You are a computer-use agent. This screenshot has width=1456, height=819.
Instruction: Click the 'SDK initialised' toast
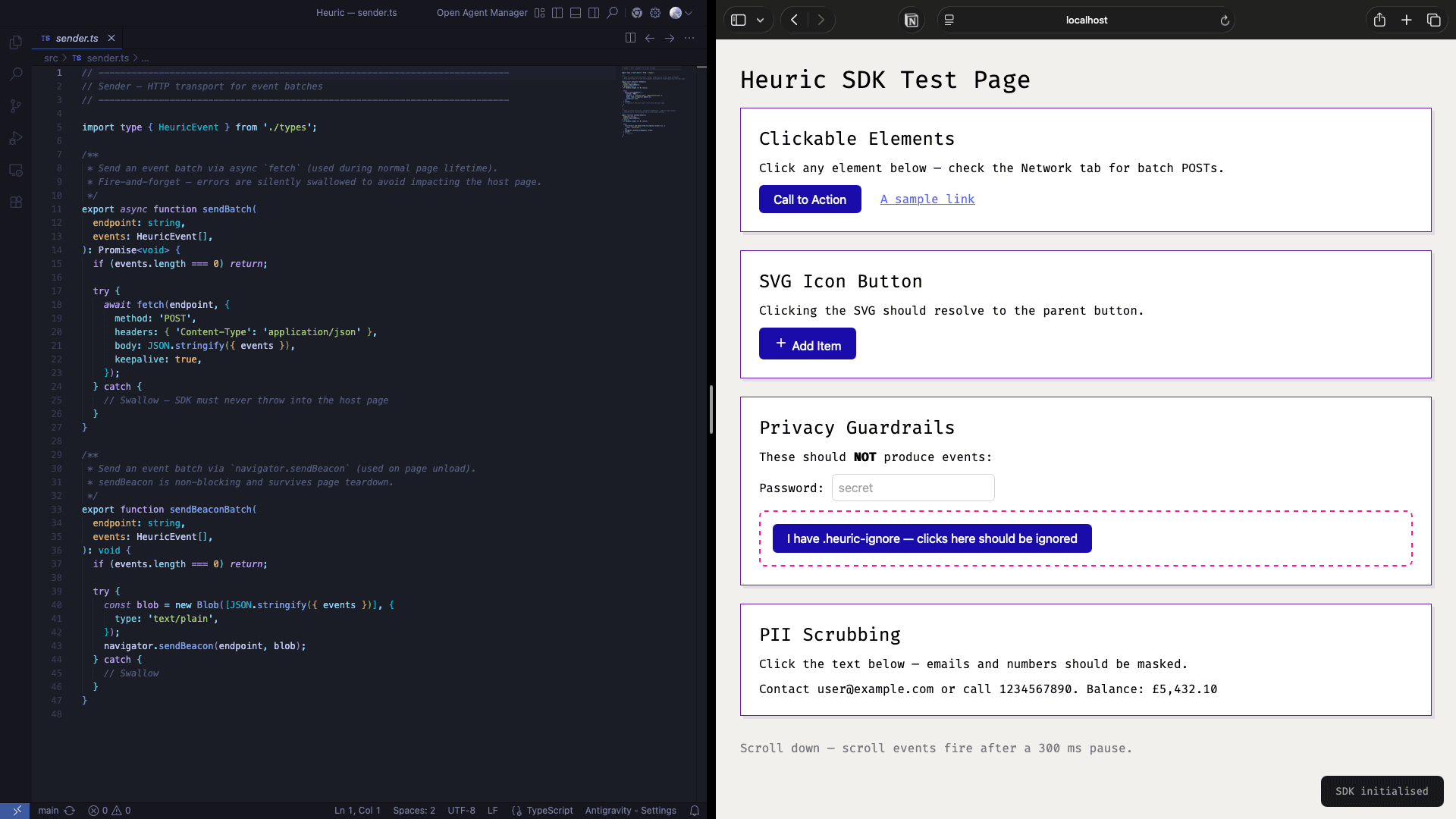pos(1382,791)
